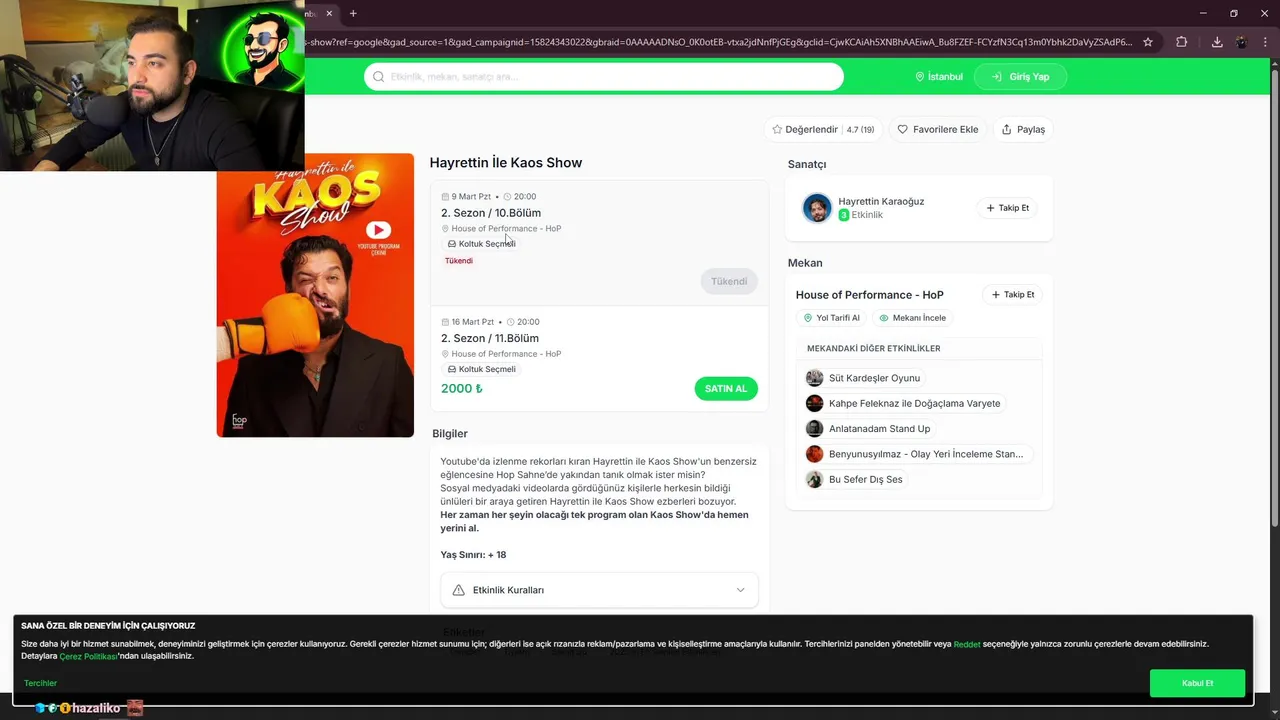The image size is (1280, 720).
Task: Click the page vertical scrollbar
Action: tap(1274, 300)
